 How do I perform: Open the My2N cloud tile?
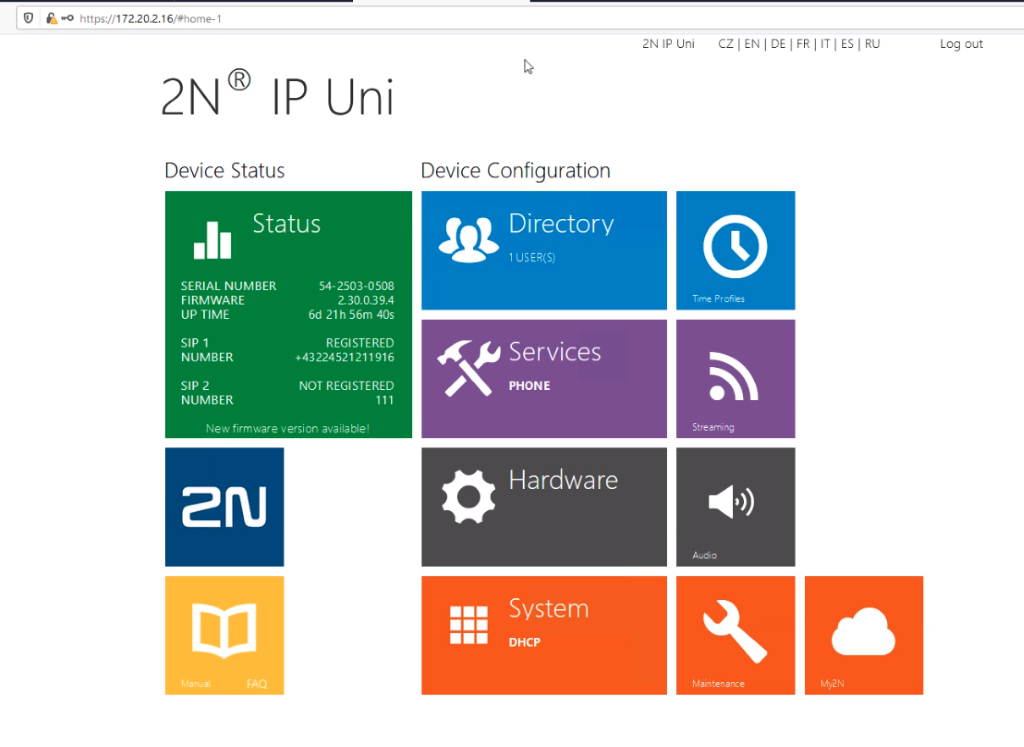(864, 635)
